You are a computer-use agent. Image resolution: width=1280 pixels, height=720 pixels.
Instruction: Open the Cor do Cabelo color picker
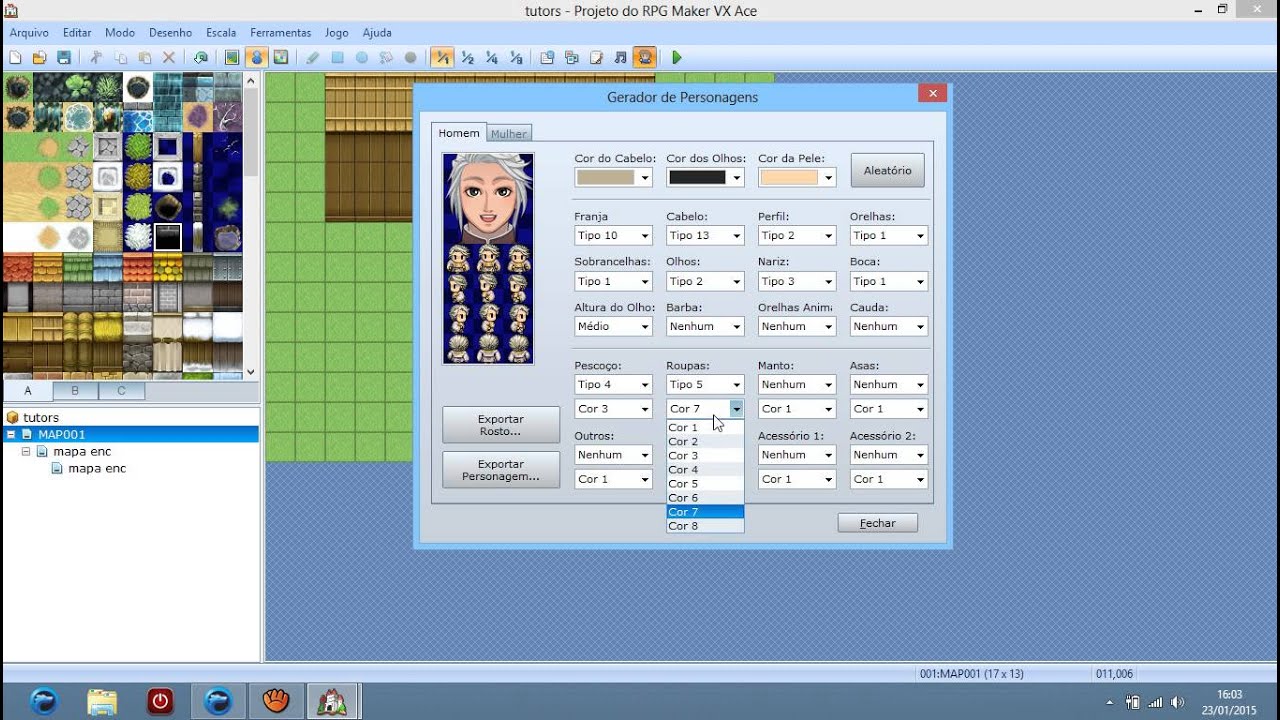613,177
